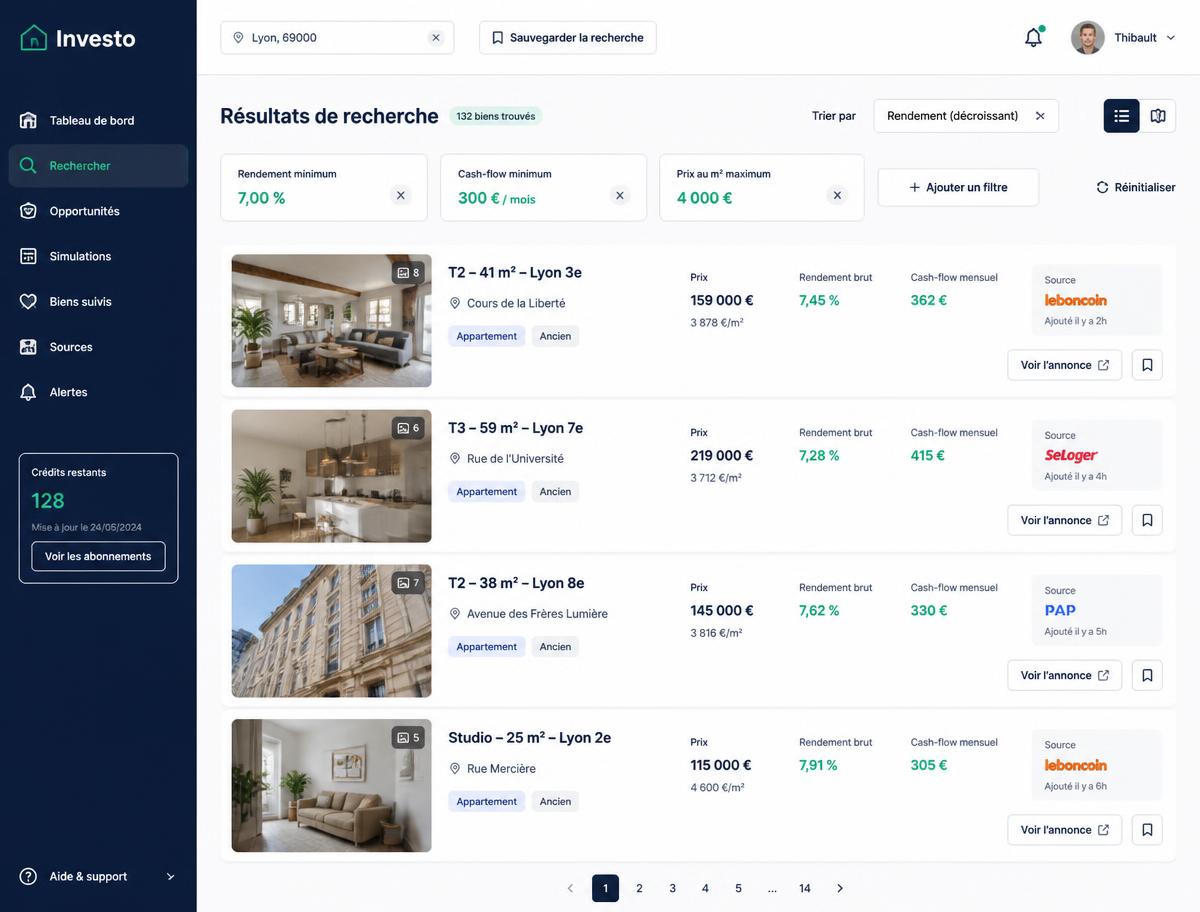The height and width of the screenshot is (912, 1200).
Task: Remove the Rendement minimum filter
Action: pyautogui.click(x=401, y=195)
